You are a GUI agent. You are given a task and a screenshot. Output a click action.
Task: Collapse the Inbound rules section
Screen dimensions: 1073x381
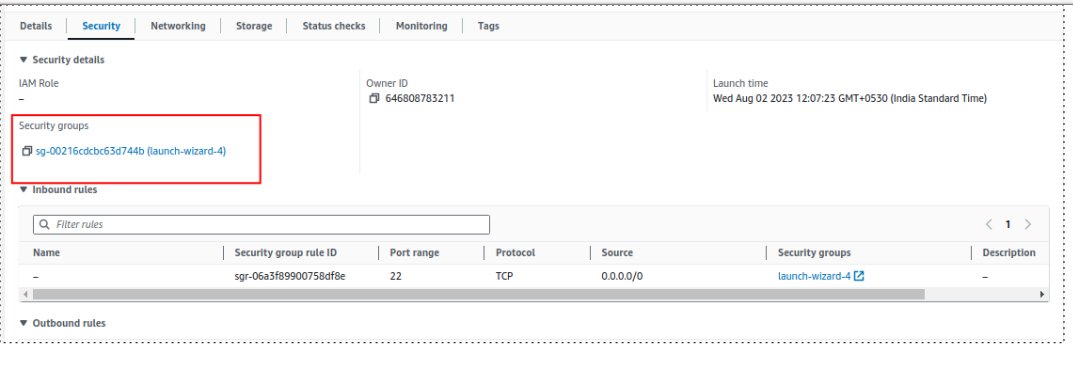point(23,189)
